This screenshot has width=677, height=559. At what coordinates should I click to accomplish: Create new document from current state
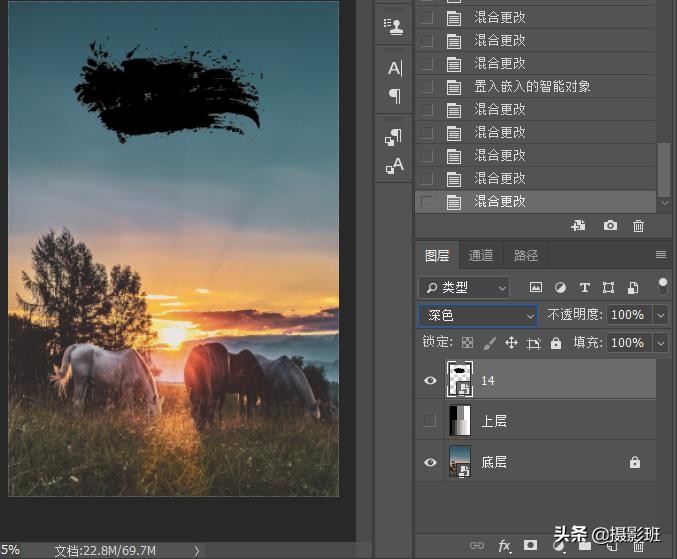(578, 226)
